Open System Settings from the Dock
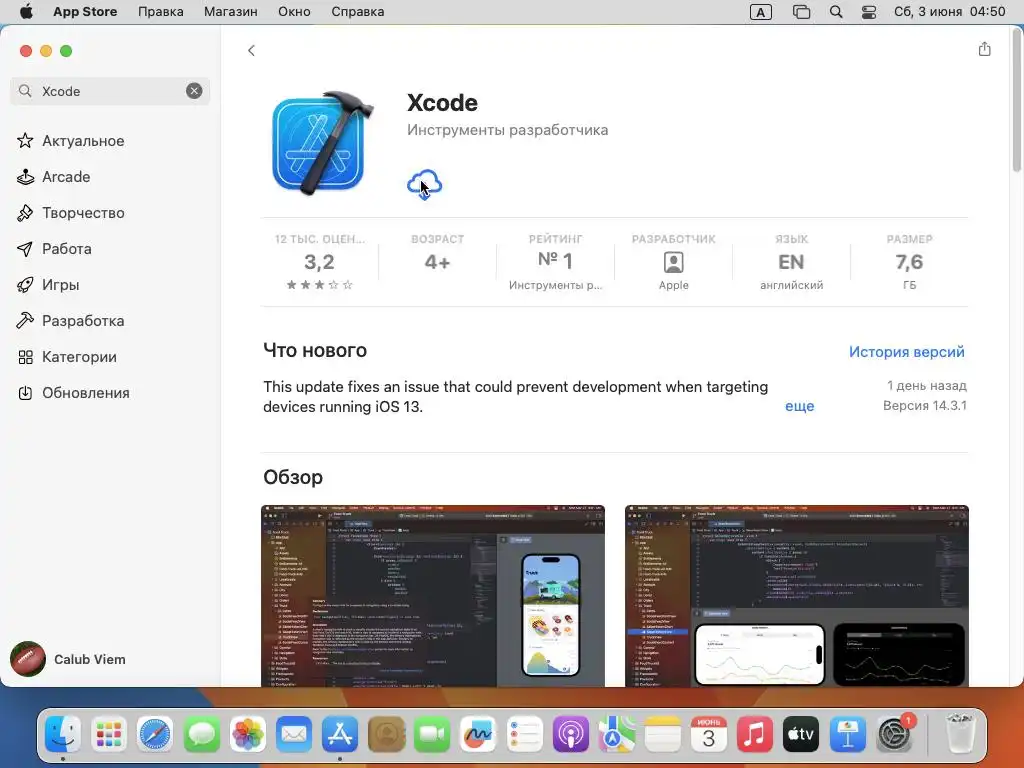Image resolution: width=1024 pixels, height=768 pixels. pyautogui.click(x=894, y=734)
